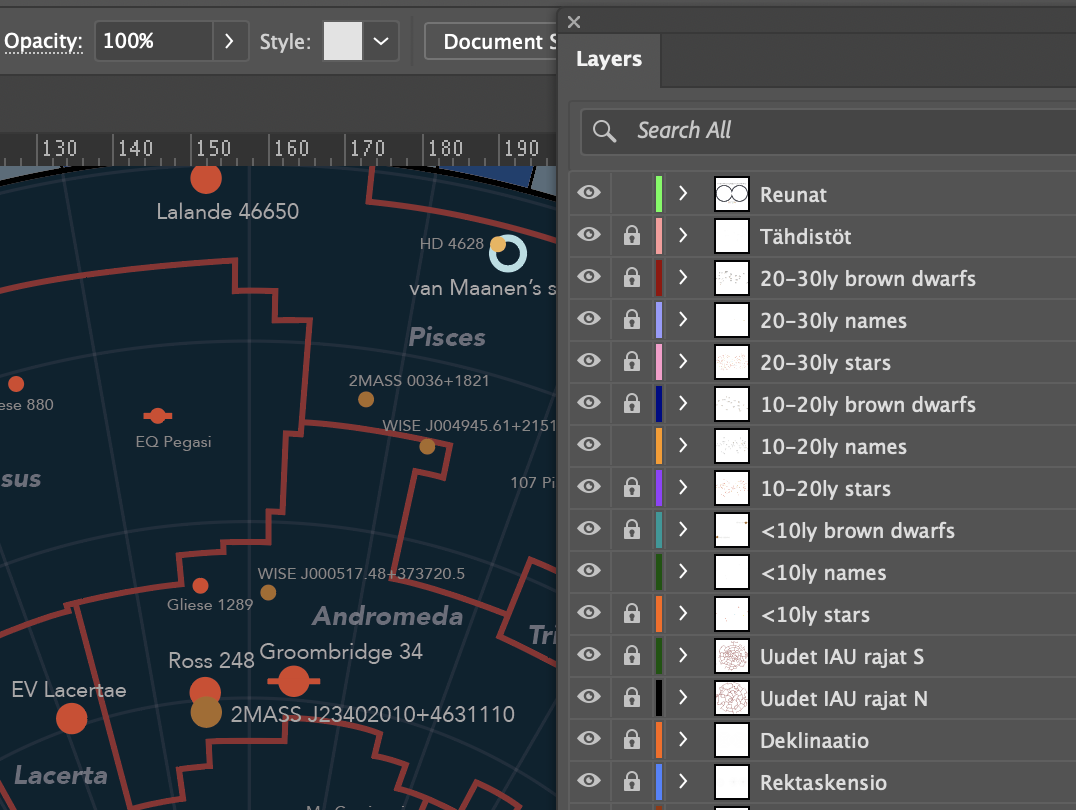Viewport: 1076px width, 810px height.
Task: Click the Document Setup button
Action: pos(491,41)
